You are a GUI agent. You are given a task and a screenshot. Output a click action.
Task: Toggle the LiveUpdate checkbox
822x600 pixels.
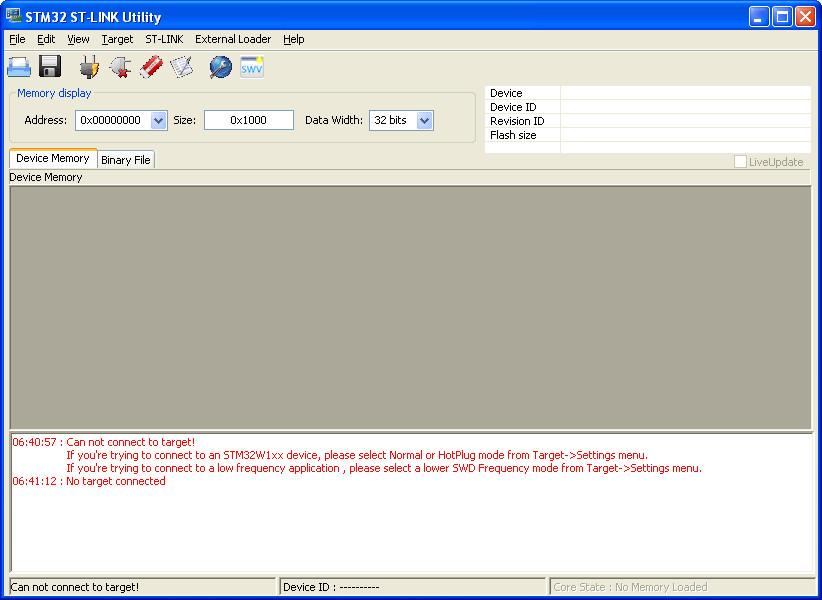tap(740, 162)
